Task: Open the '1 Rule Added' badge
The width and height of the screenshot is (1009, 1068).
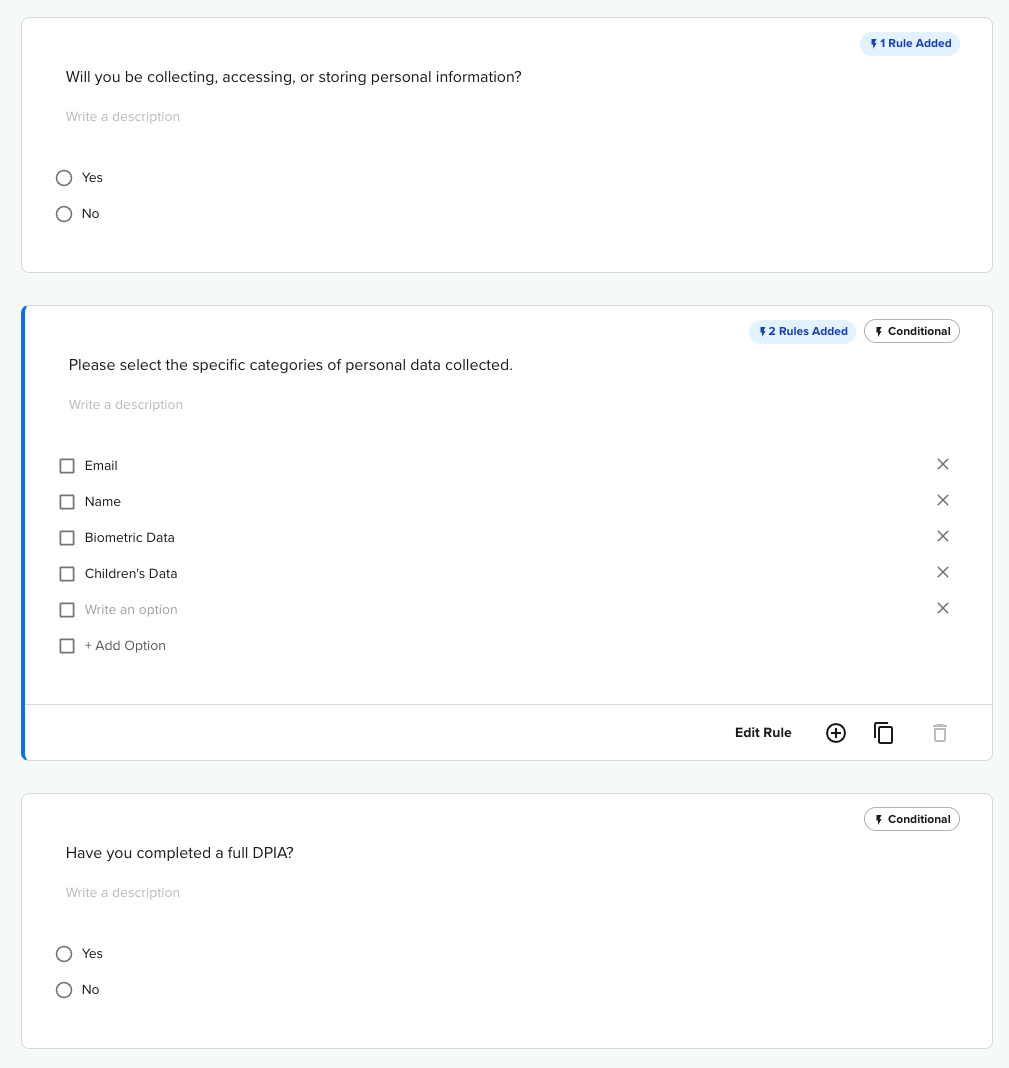Action: tap(910, 44)
